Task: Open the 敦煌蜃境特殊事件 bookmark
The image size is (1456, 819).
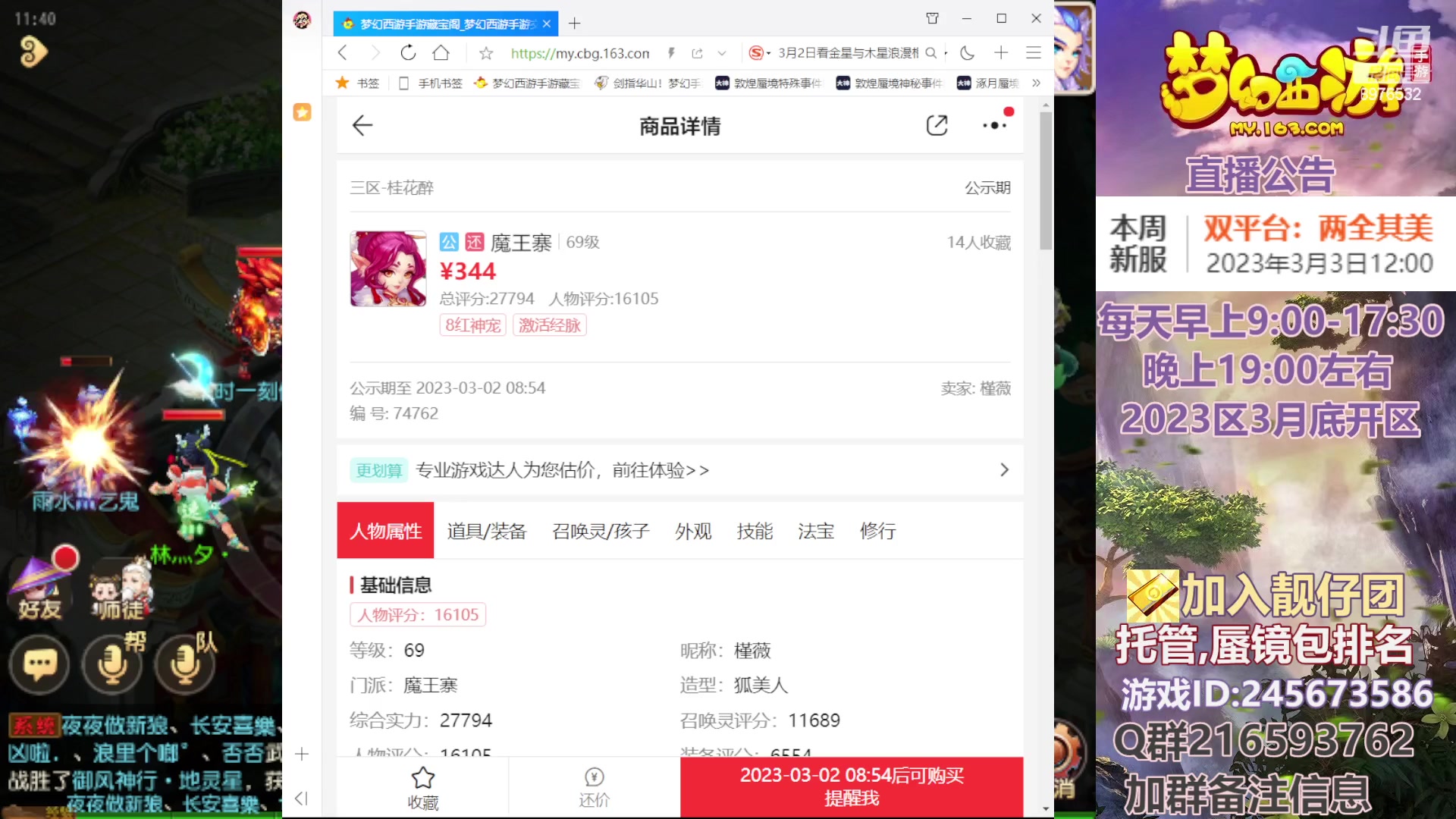Action: (768, 83)
